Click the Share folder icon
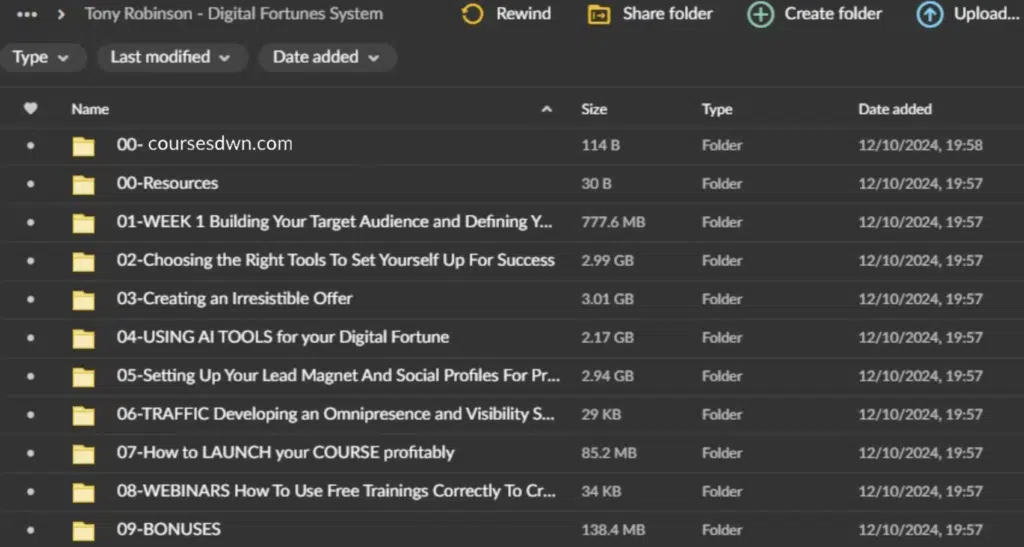The height and width of the screenshot is (547, 1024). 599,14
